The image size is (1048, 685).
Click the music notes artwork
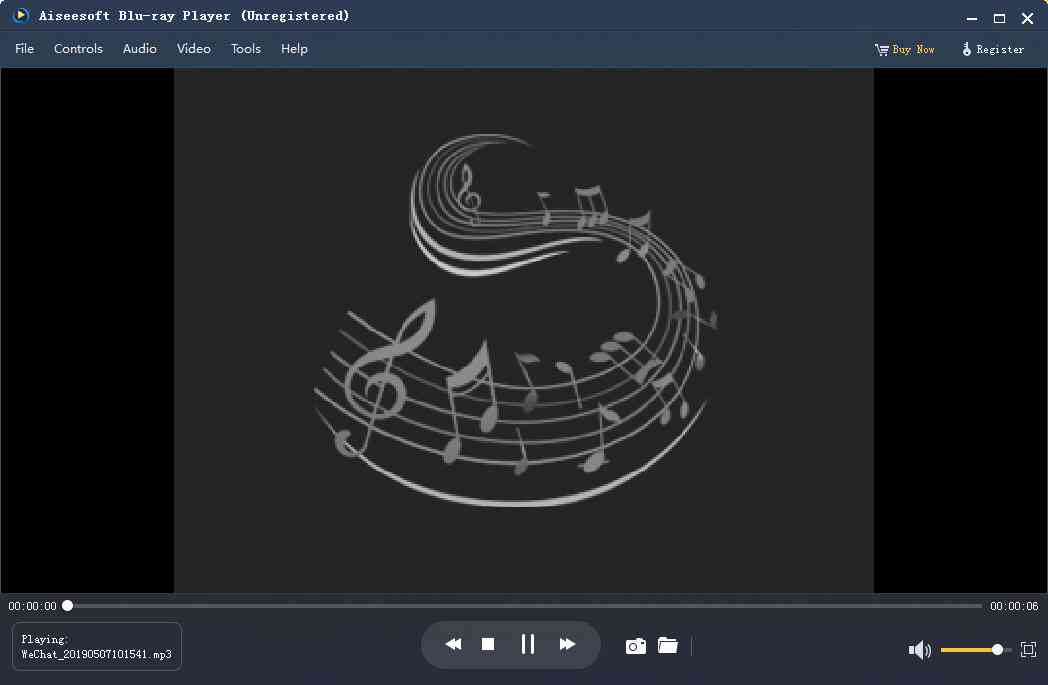(x=515, y=319)
